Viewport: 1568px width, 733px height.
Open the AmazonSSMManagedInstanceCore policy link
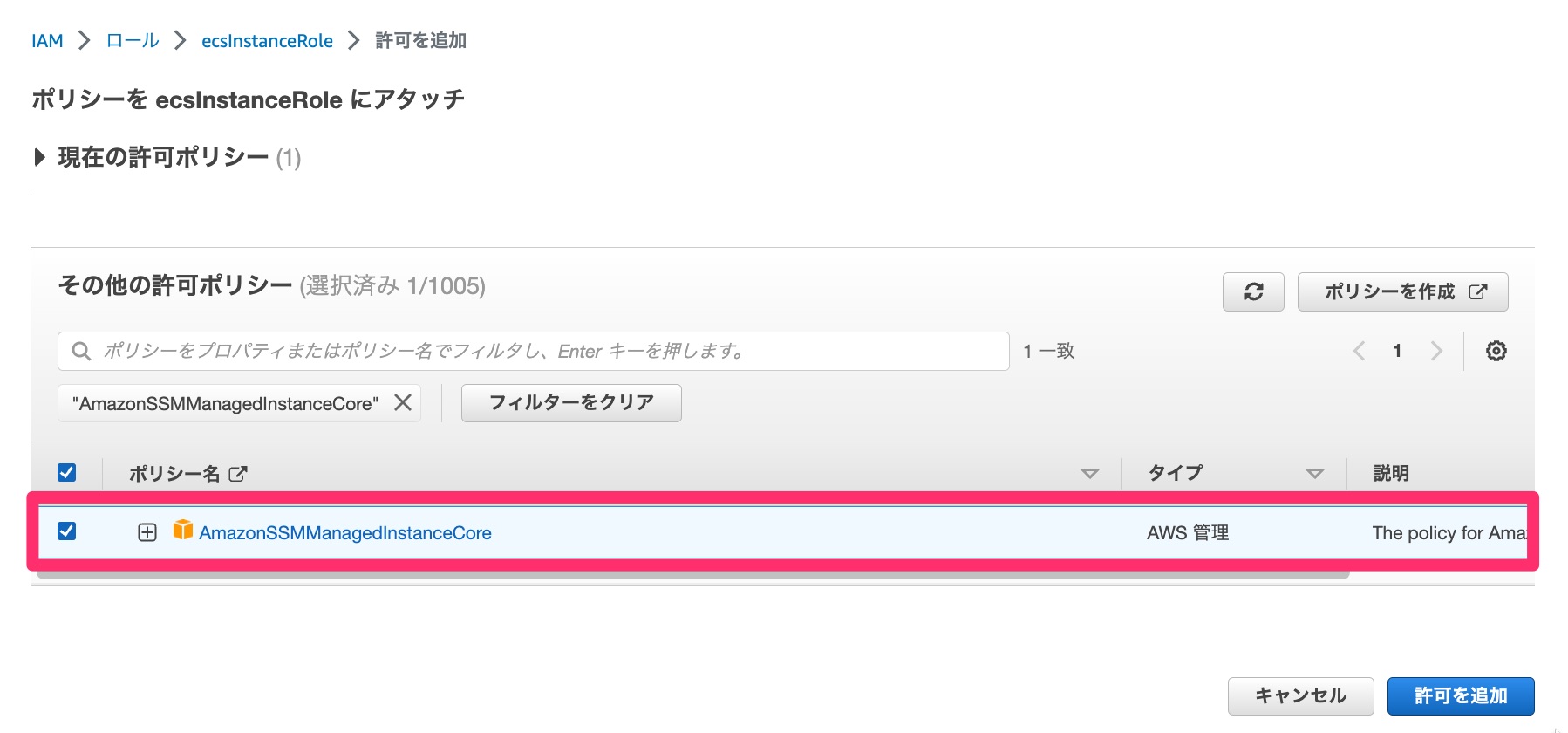(345, 532)
